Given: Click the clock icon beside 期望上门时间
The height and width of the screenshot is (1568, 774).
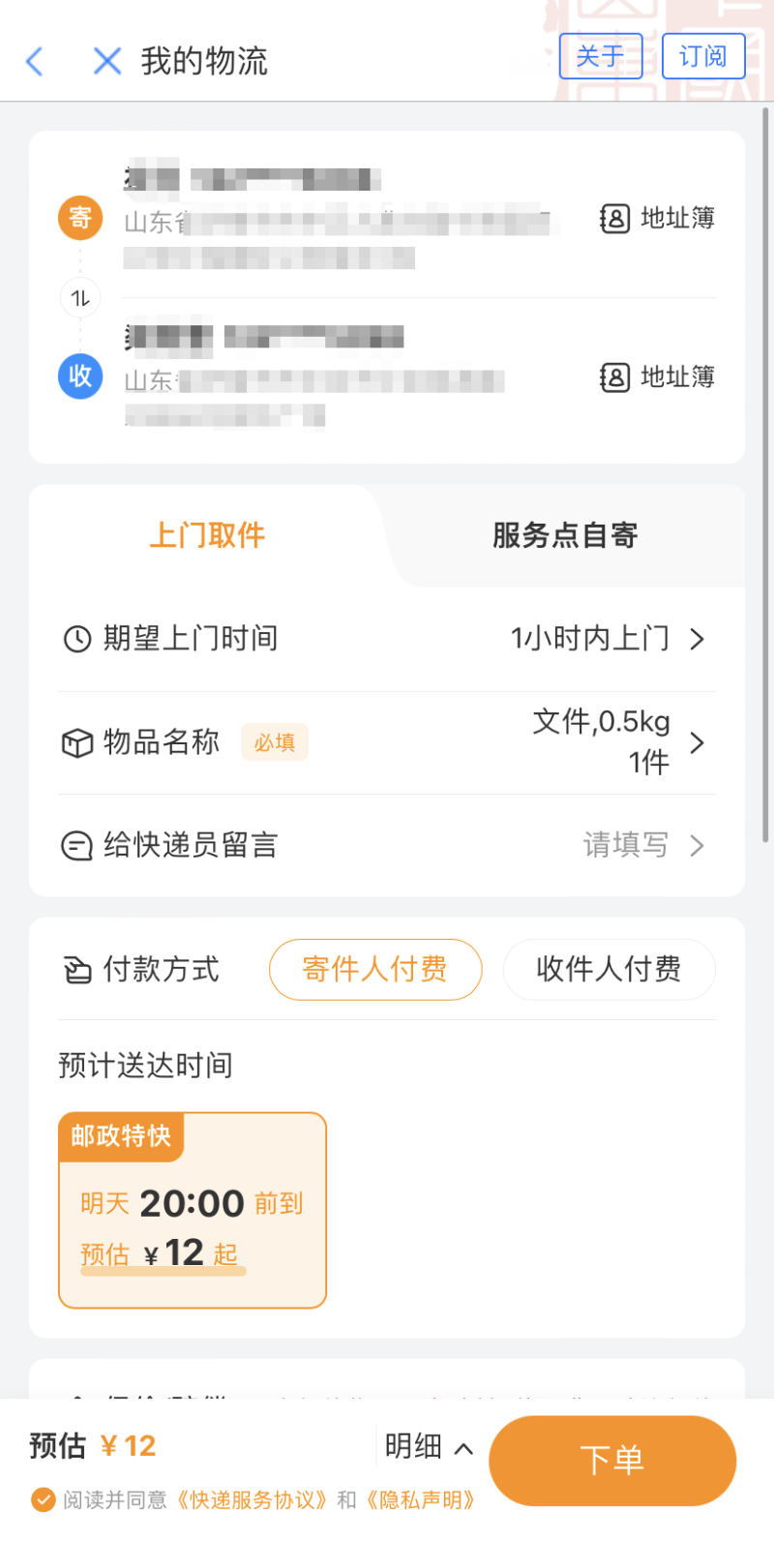Looking at the screenshot, I should pos(77,639).
